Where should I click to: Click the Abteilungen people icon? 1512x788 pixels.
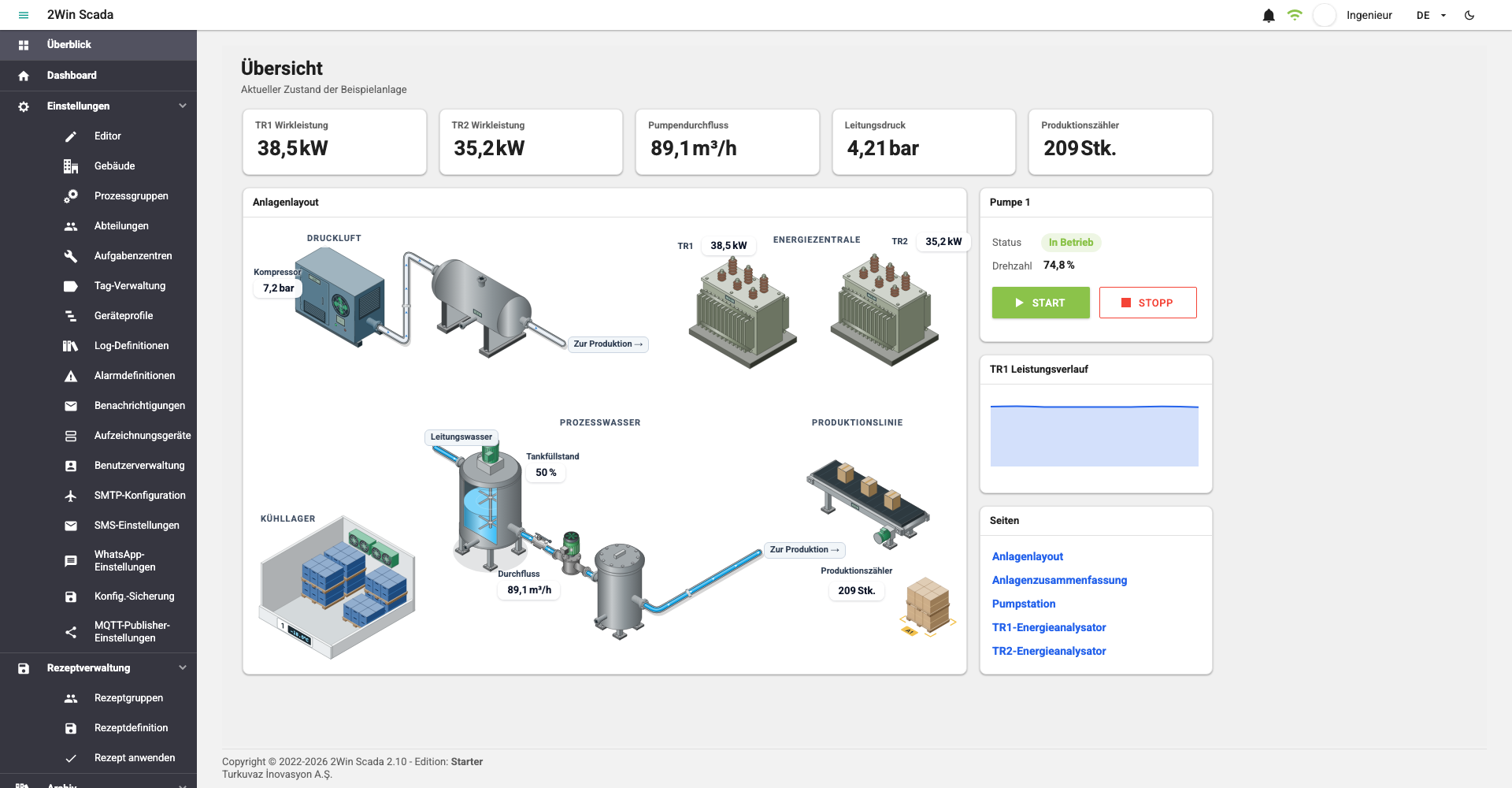tap(71, 226)
